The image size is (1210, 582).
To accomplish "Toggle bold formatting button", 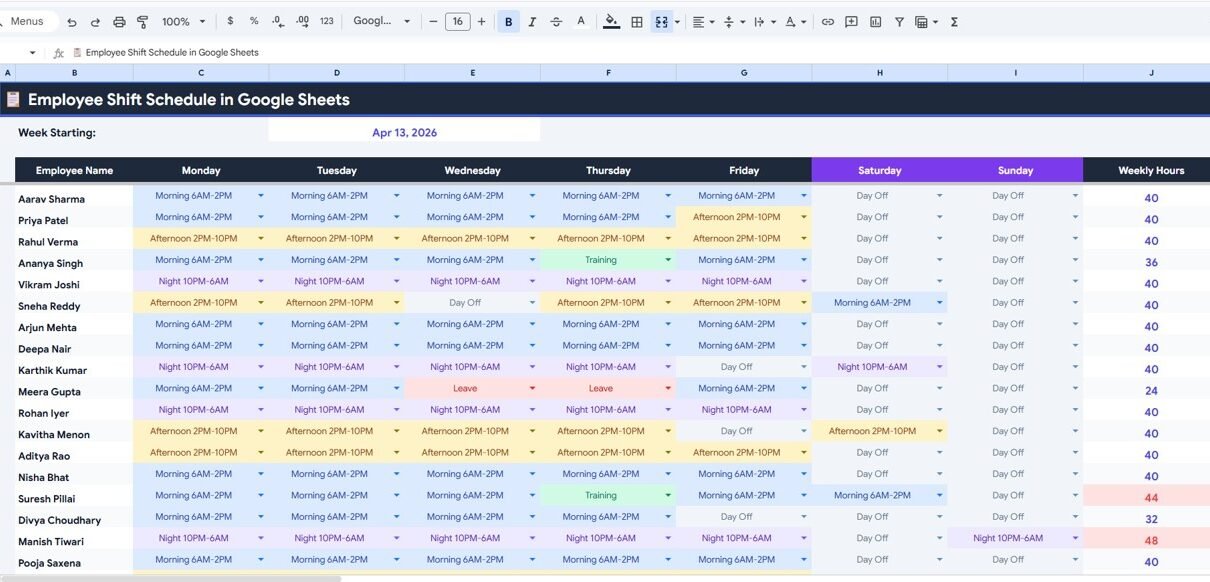I will click(x=508, y=22).
